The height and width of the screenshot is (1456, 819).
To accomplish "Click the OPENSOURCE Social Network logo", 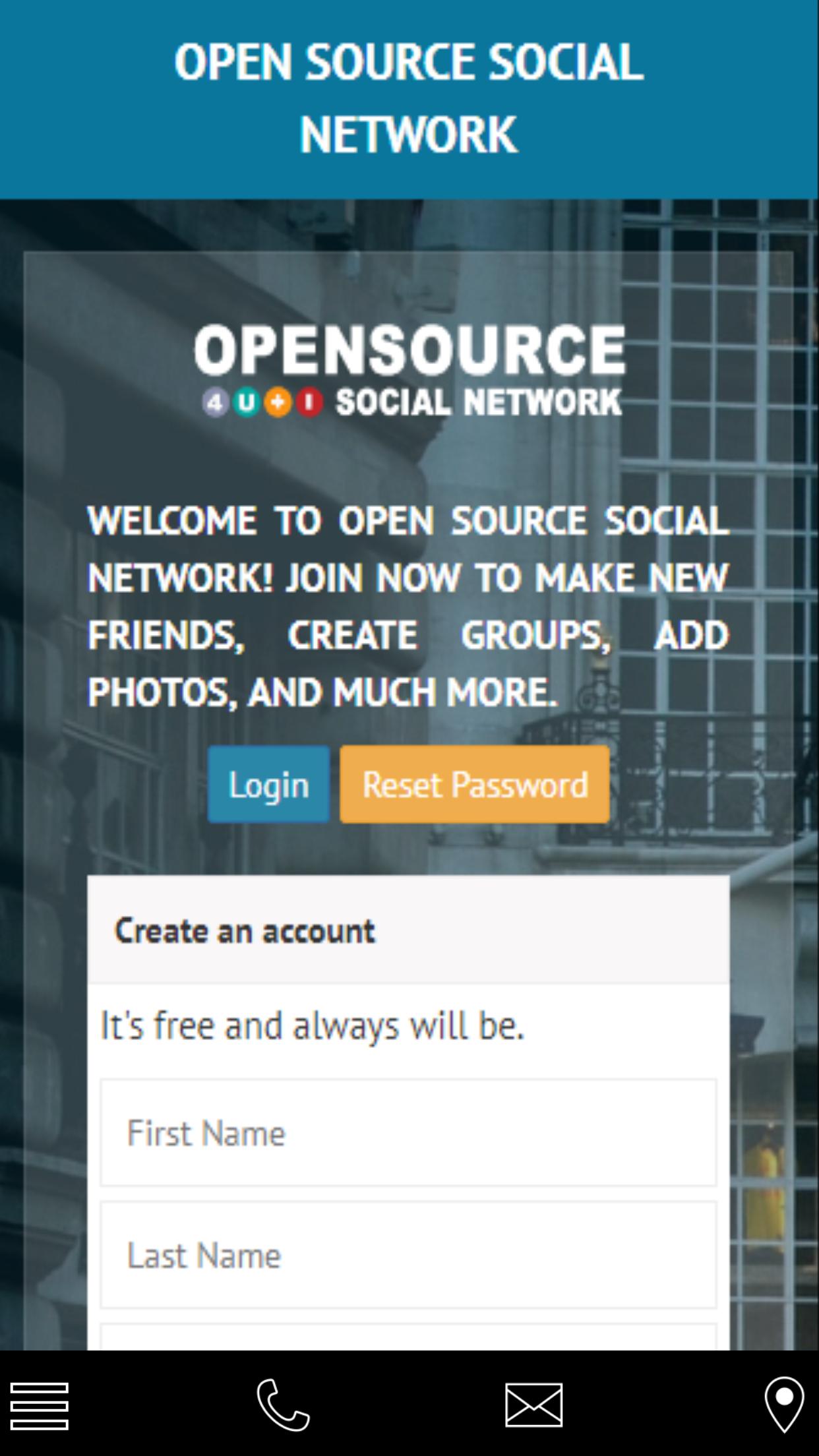I will click(x=409, y=371).
